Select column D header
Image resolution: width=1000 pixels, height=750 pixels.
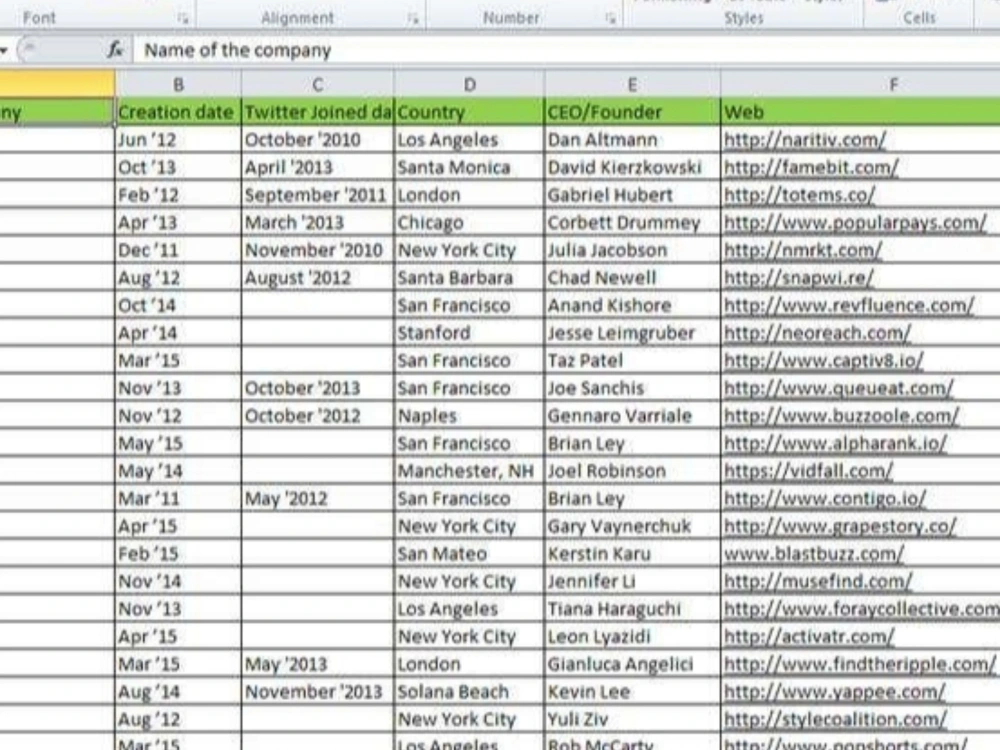469,84
